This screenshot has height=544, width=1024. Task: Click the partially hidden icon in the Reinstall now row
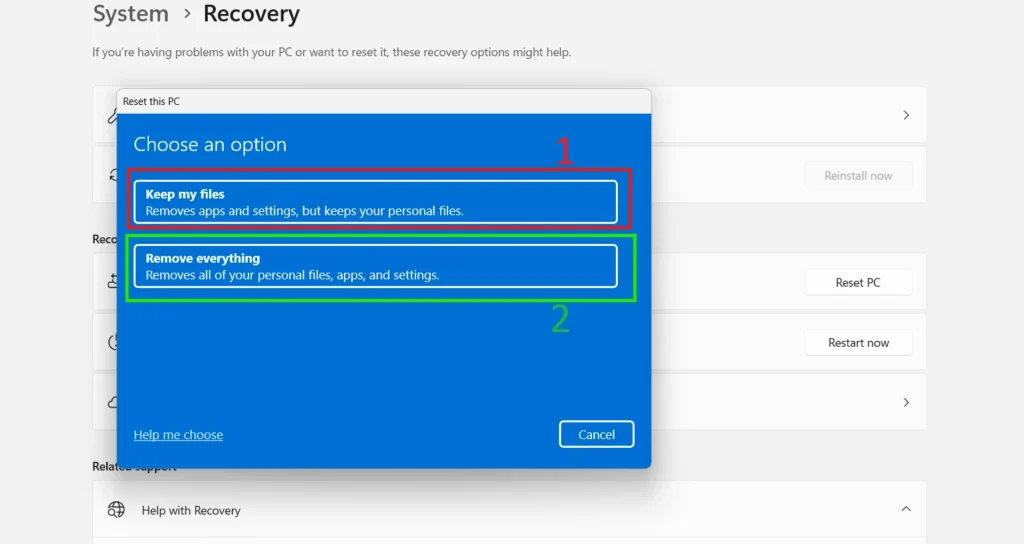112,175
